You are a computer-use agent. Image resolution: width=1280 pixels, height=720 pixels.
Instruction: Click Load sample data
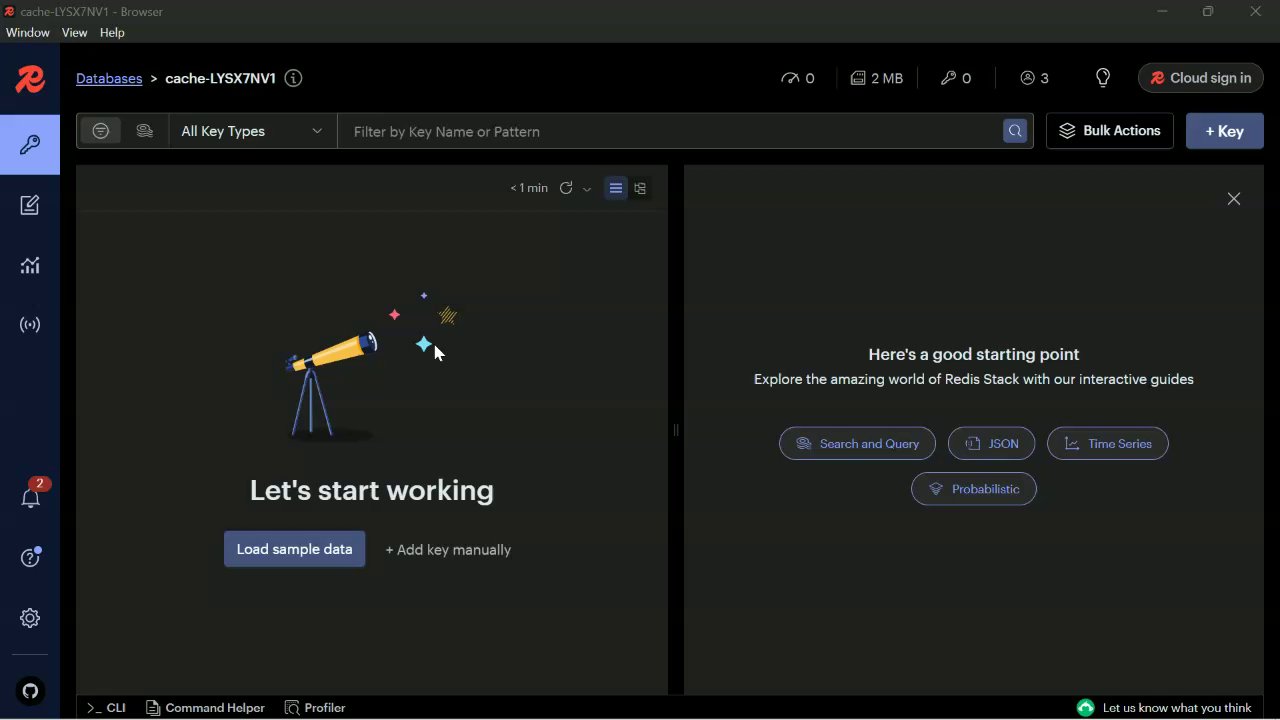(x=294, y=549)
